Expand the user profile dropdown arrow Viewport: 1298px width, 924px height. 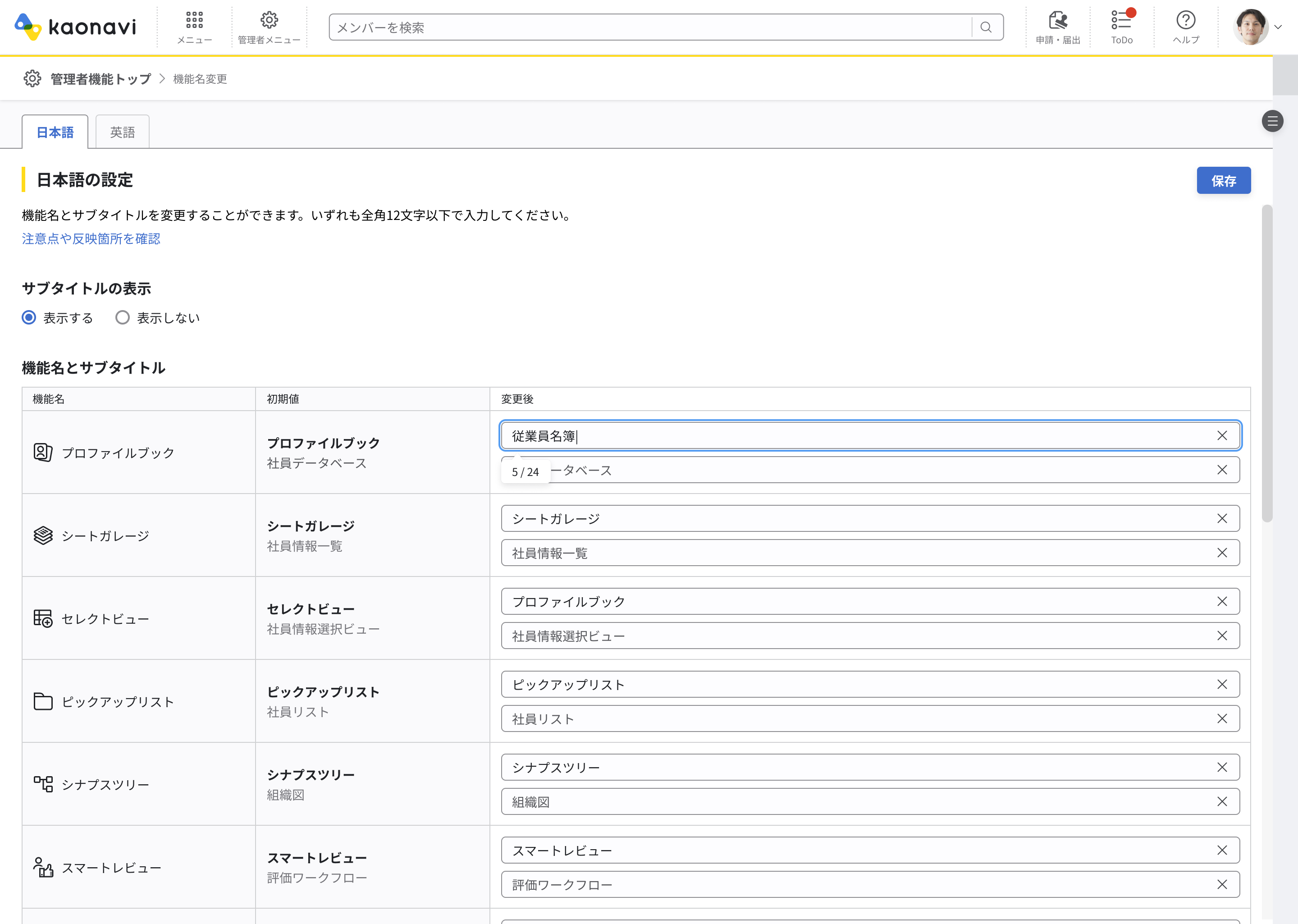pyautogui.click(x=1278, y=27)
